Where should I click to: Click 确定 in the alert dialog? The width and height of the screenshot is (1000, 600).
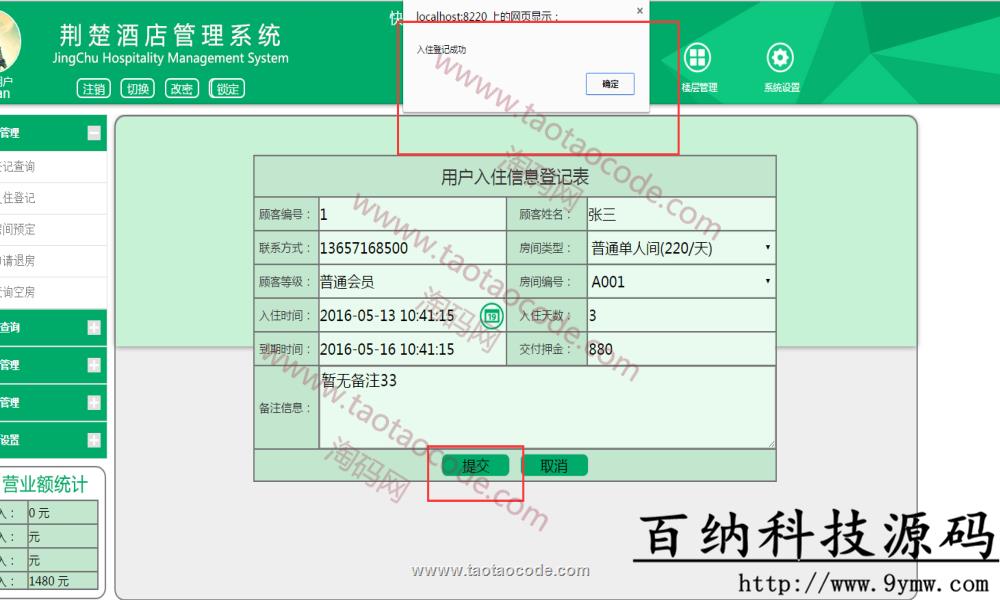coord(610,84)
